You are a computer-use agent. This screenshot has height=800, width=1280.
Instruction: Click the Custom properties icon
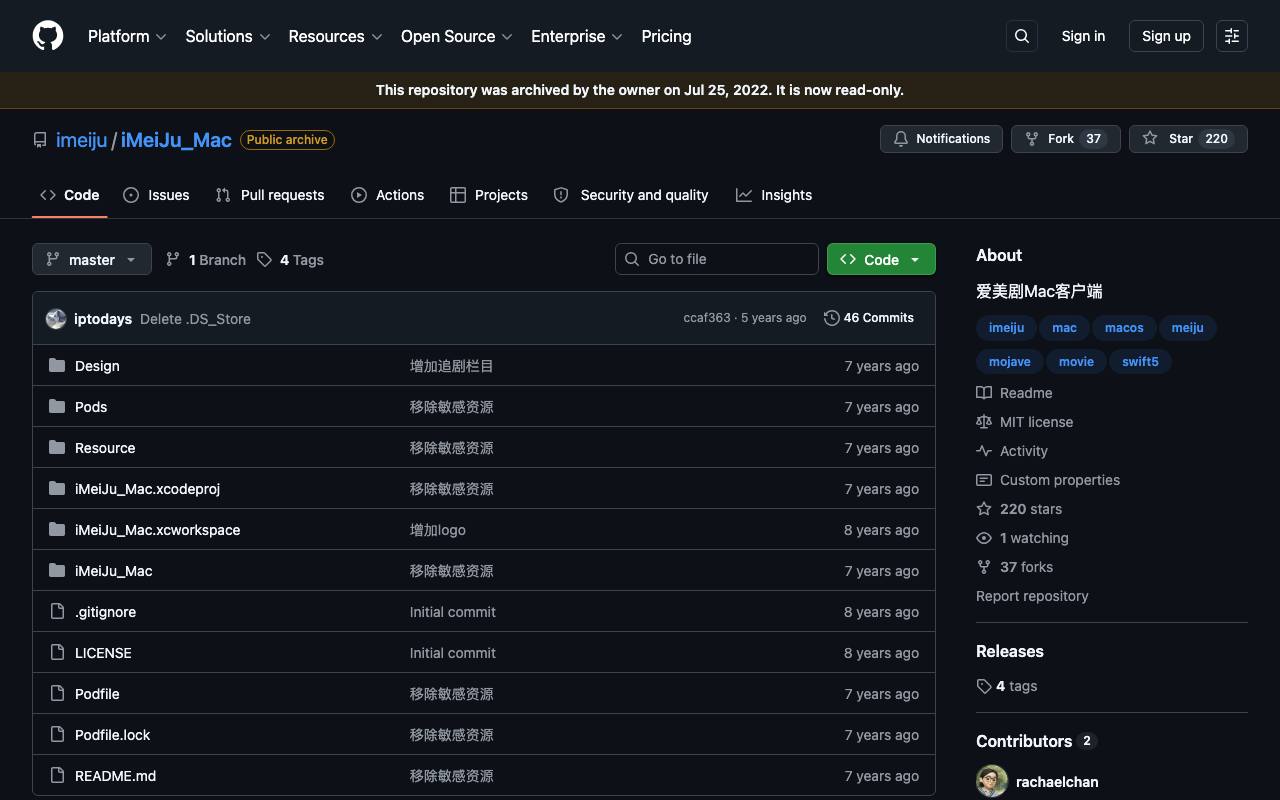pos(984,480)
